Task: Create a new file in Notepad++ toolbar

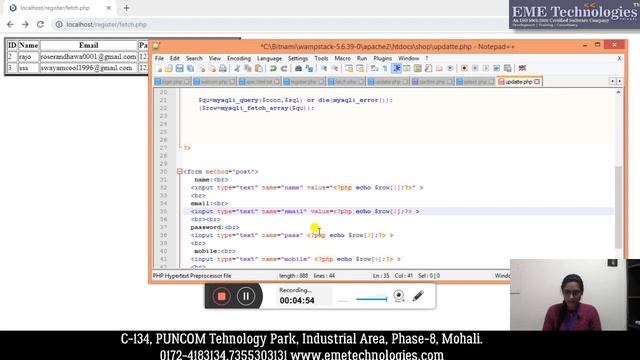Action: [160, 68]
